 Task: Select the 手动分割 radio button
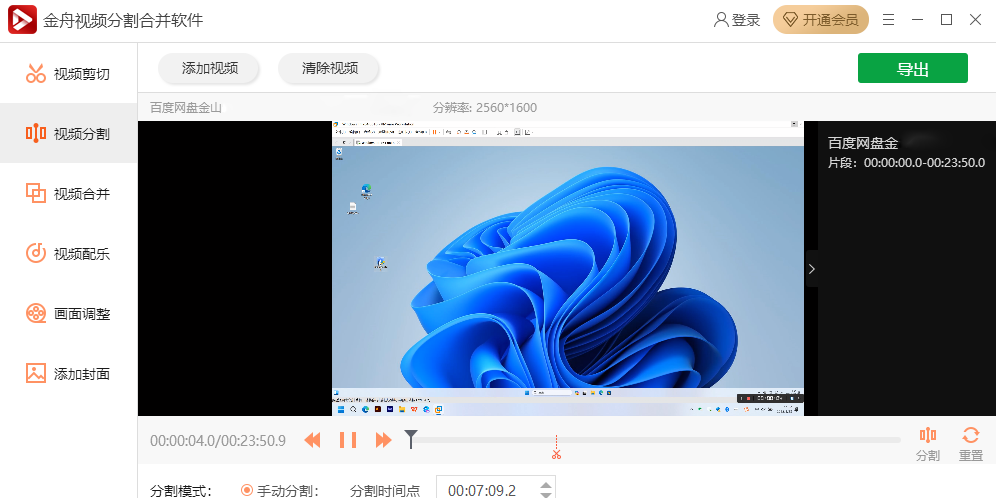[x=247, y=490]
